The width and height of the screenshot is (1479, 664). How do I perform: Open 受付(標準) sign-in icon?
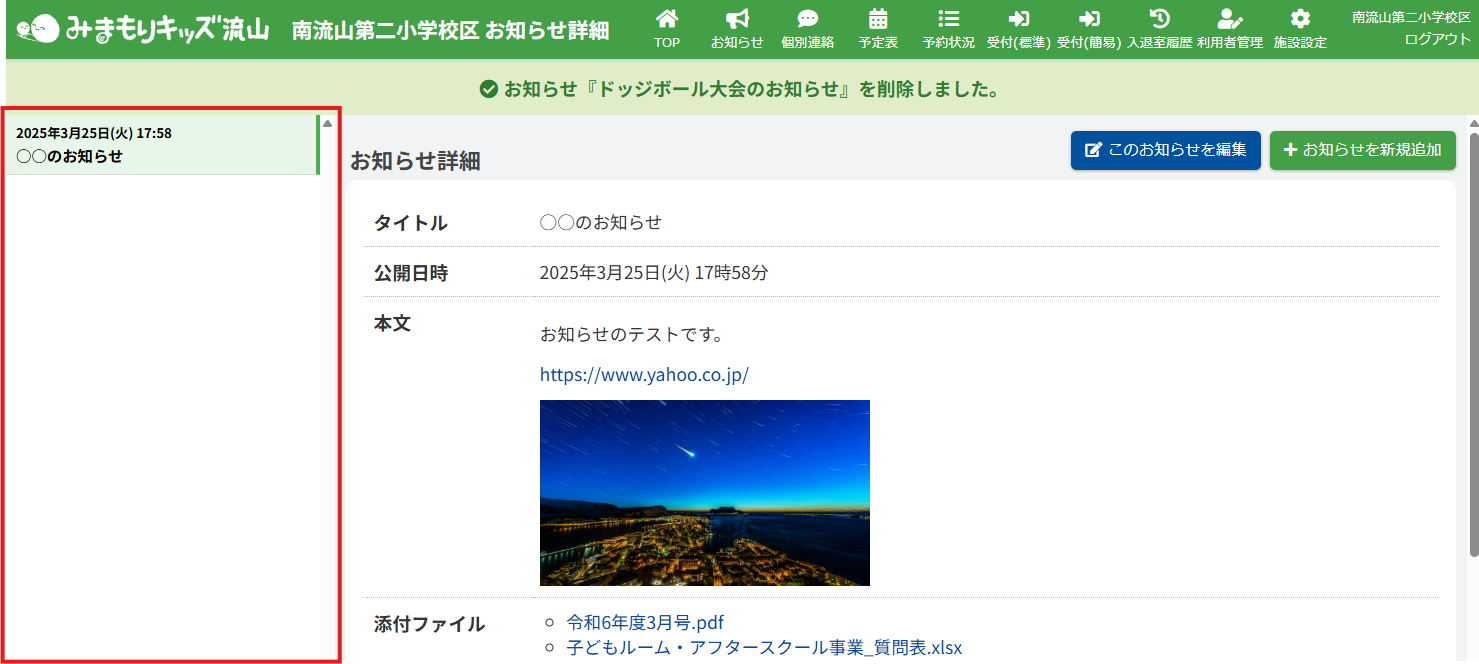point(1018,20)
